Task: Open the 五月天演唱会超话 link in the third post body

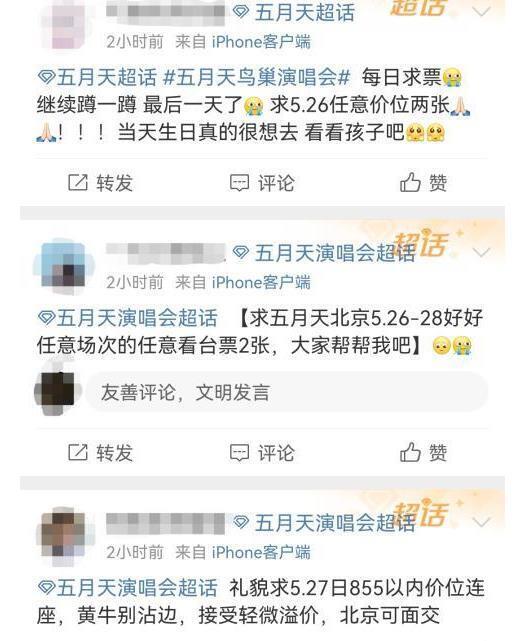Action: [128, 587]
